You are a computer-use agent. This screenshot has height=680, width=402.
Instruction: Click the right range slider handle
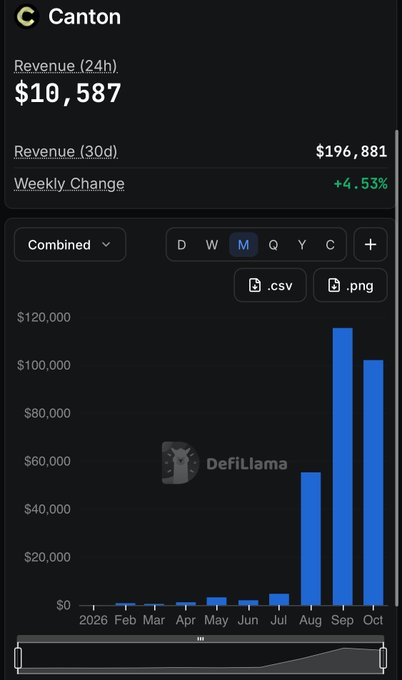(383, 658)
